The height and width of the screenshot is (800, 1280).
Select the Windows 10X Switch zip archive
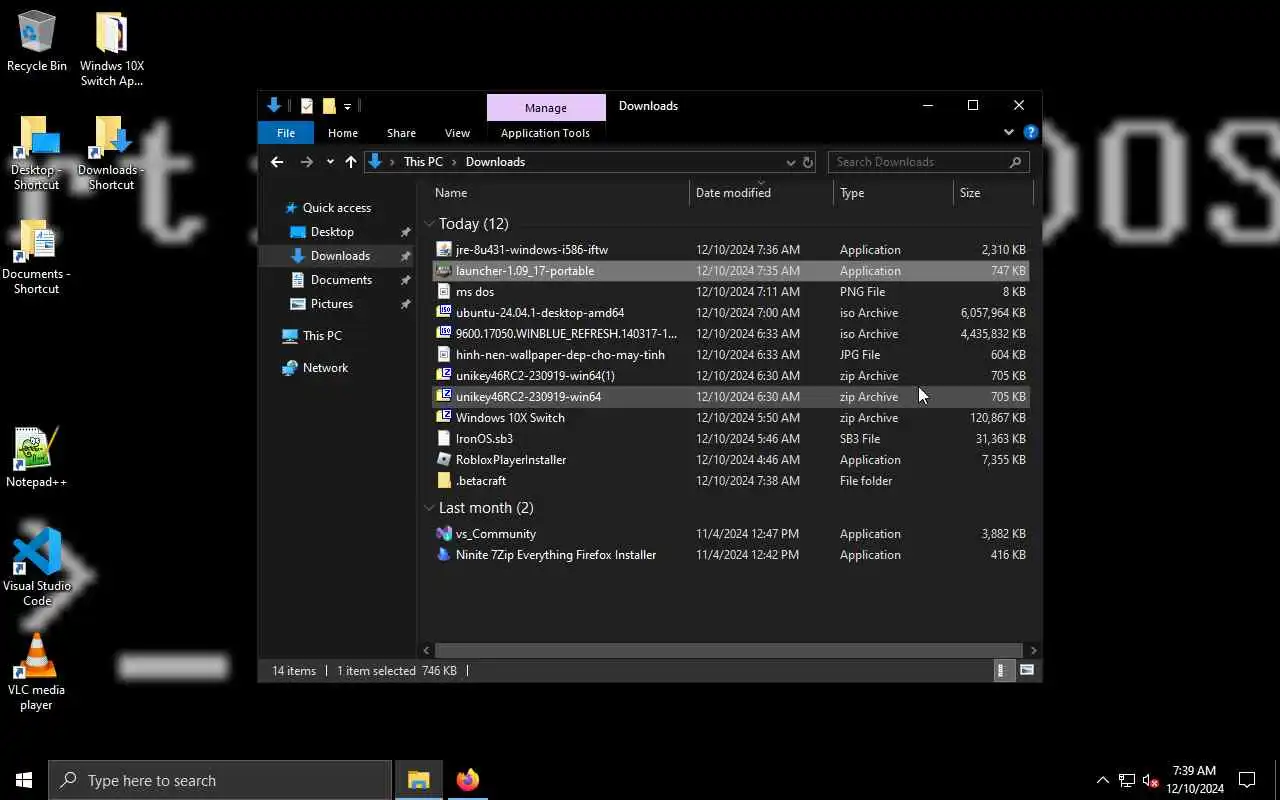(x=730, y=418)
